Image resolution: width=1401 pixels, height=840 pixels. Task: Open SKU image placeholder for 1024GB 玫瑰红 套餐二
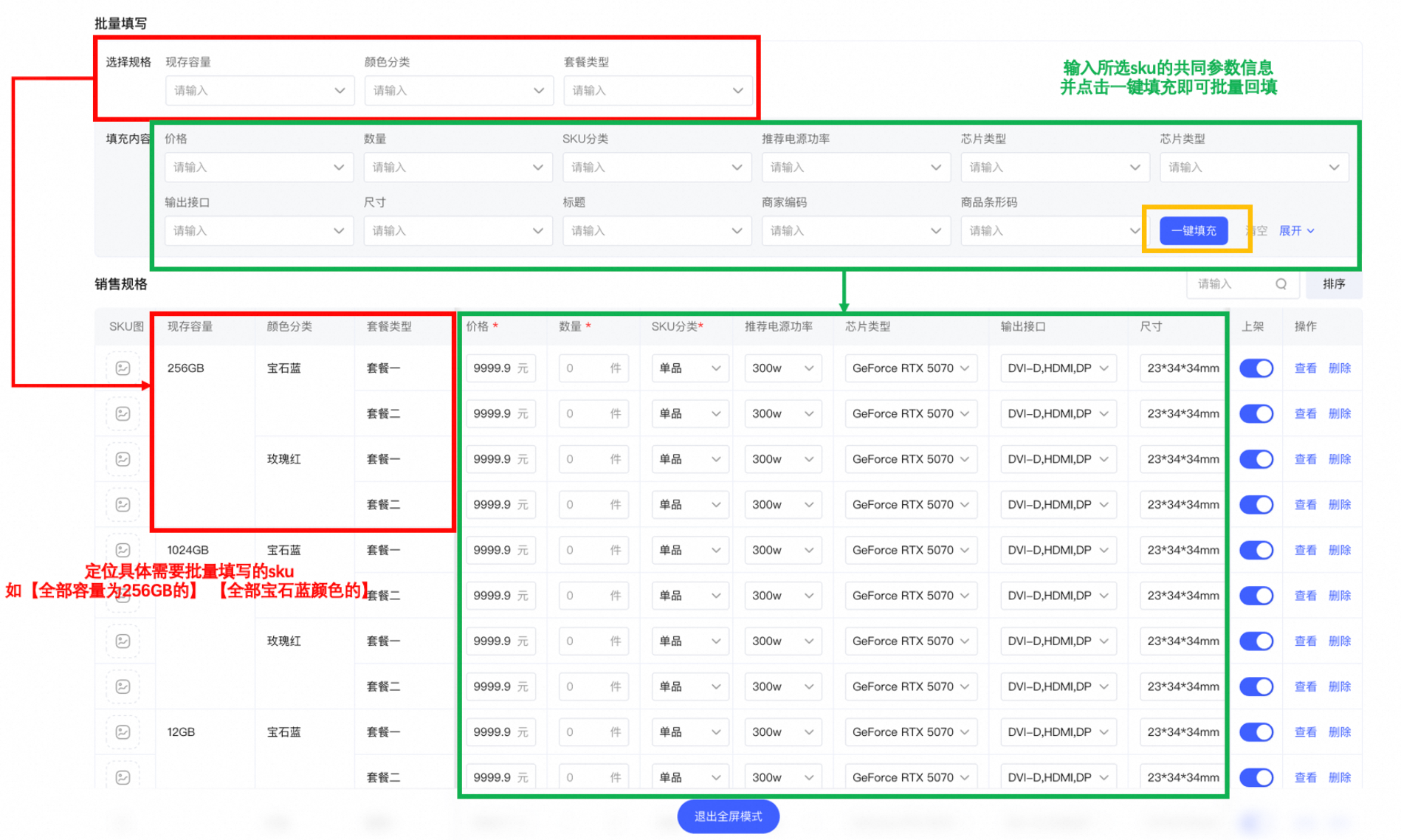click(x=123, y=686)
